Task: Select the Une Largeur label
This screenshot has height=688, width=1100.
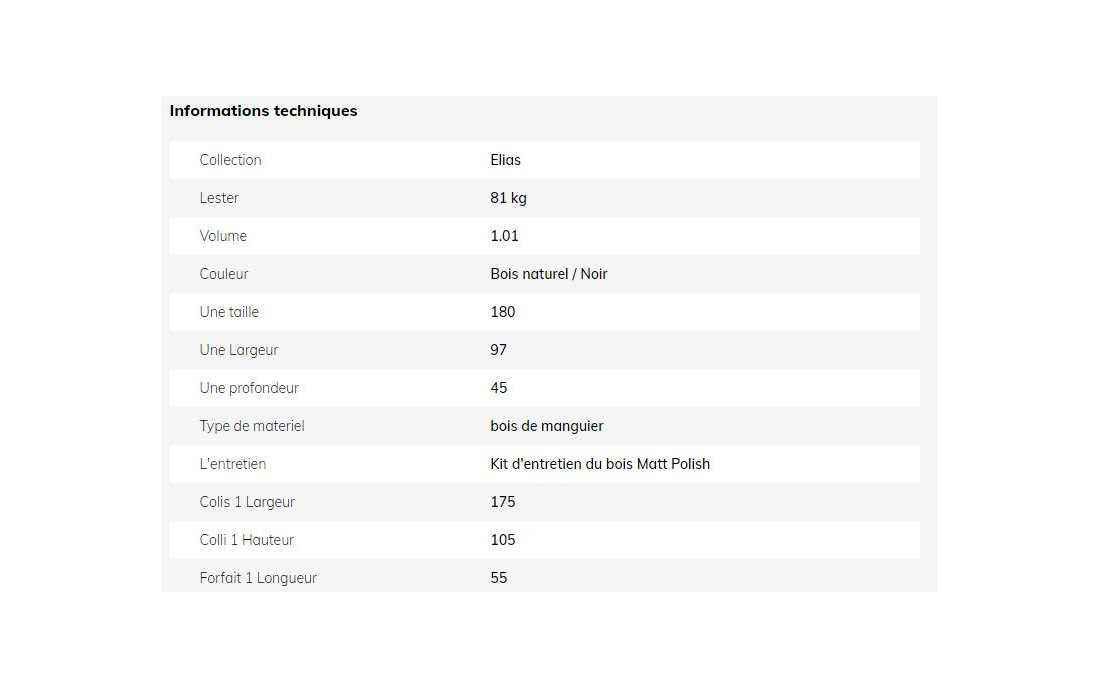Action: click(x=239, y=350)
